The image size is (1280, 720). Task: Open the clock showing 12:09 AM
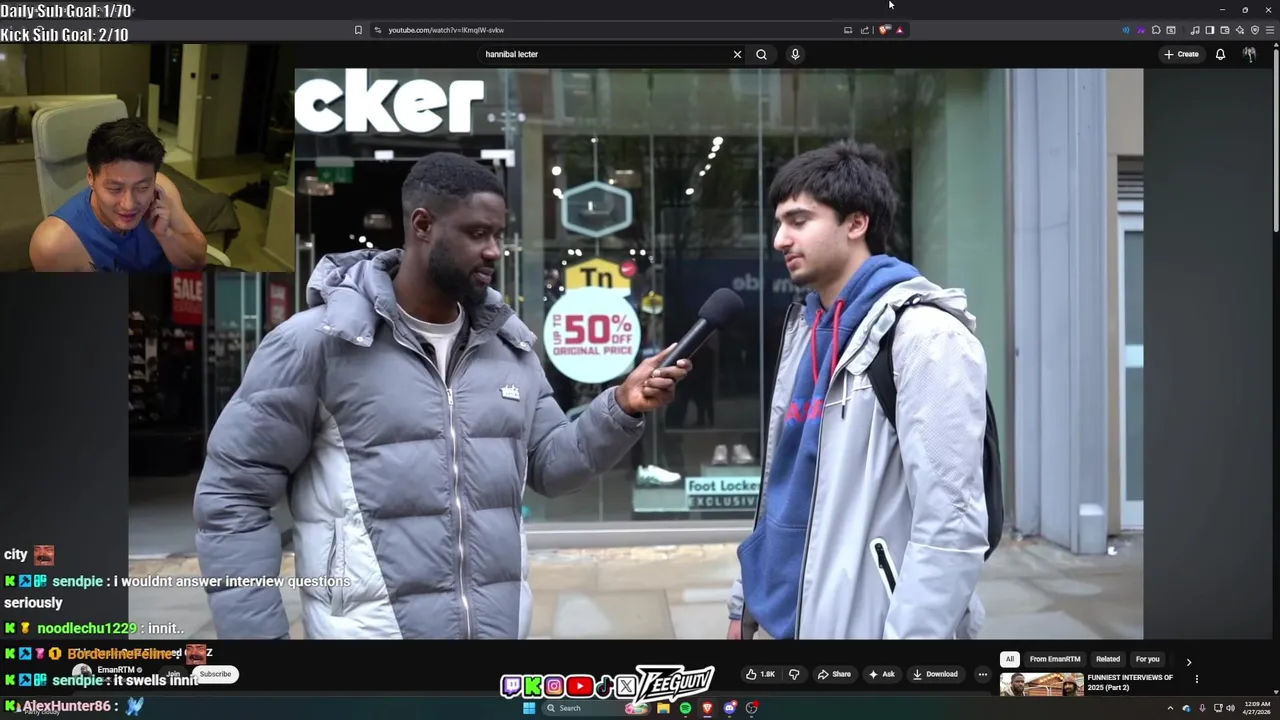(x=1257, y=708)
